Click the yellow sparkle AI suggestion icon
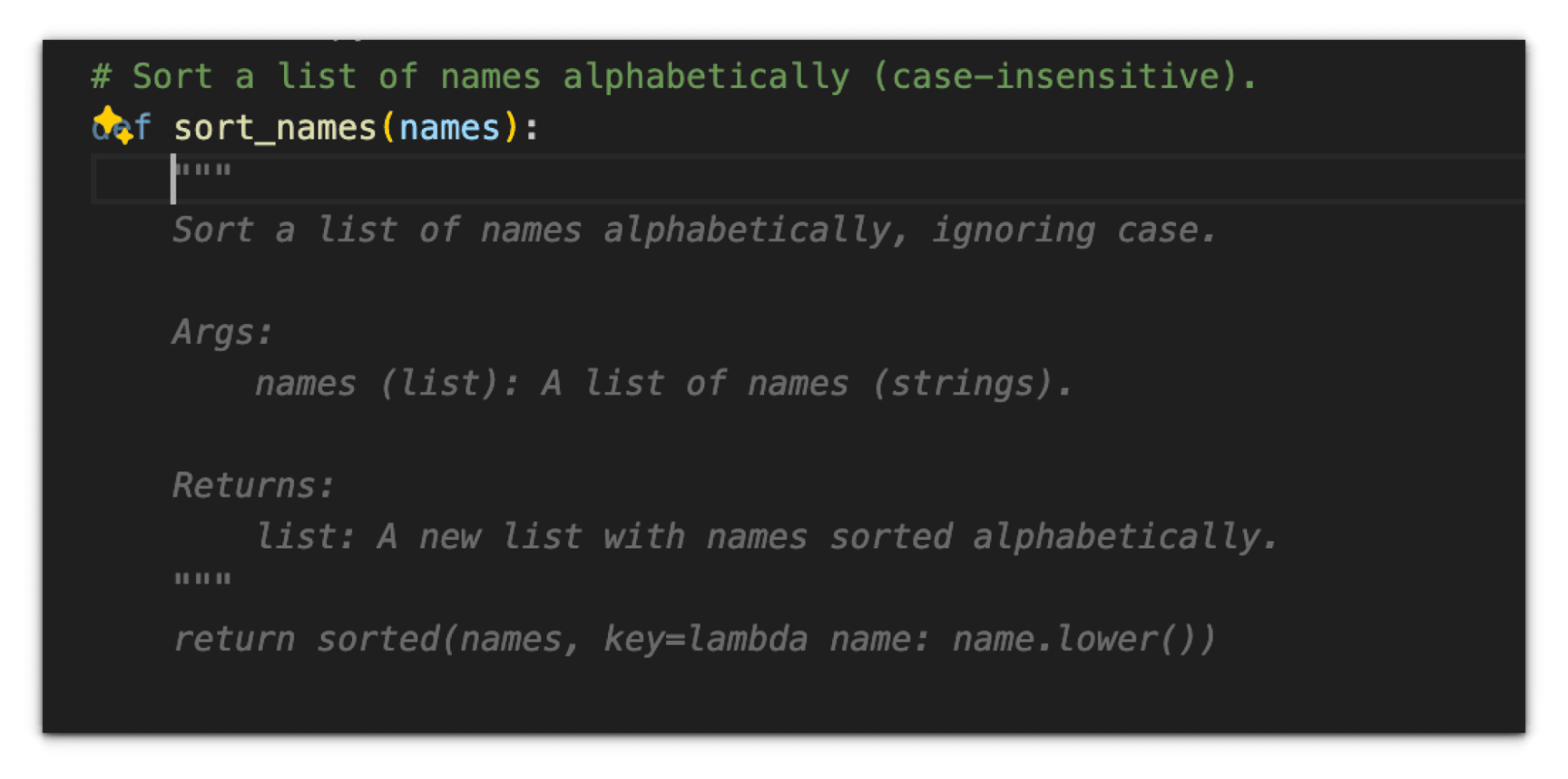Image resolution: width=1568 pixels, height=779 pixels. pos(112,125)
